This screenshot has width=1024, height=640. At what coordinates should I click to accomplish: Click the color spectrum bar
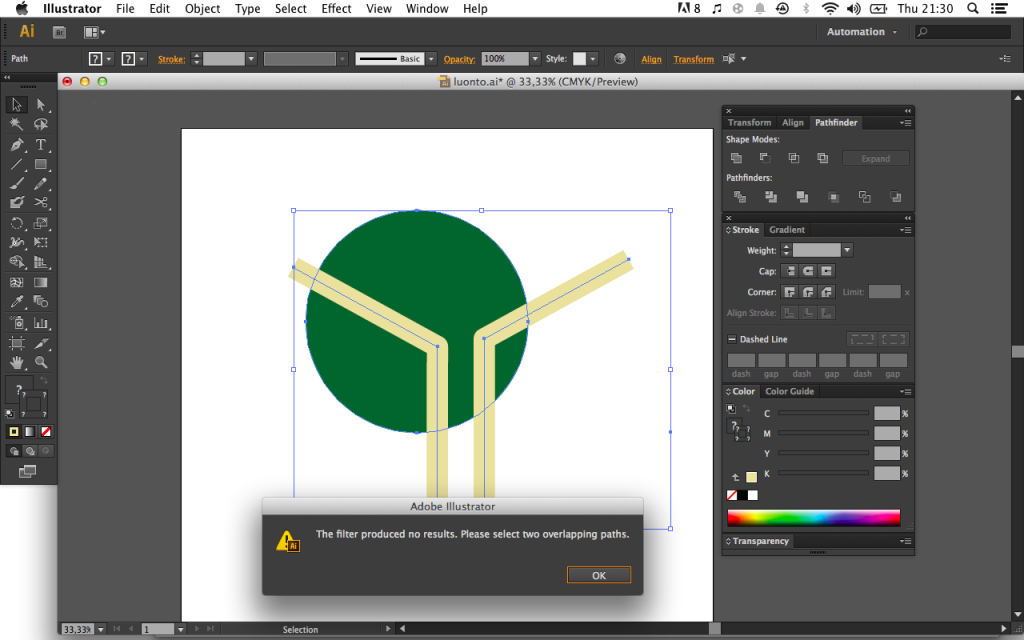point(814,518)
